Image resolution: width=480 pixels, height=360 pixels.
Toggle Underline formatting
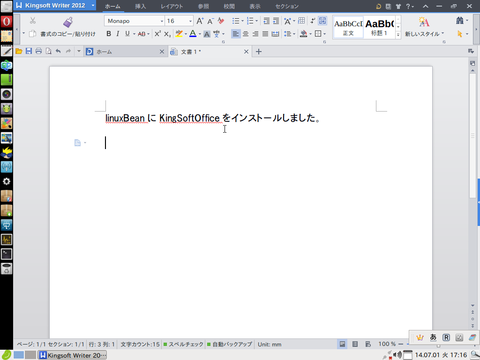127,34
